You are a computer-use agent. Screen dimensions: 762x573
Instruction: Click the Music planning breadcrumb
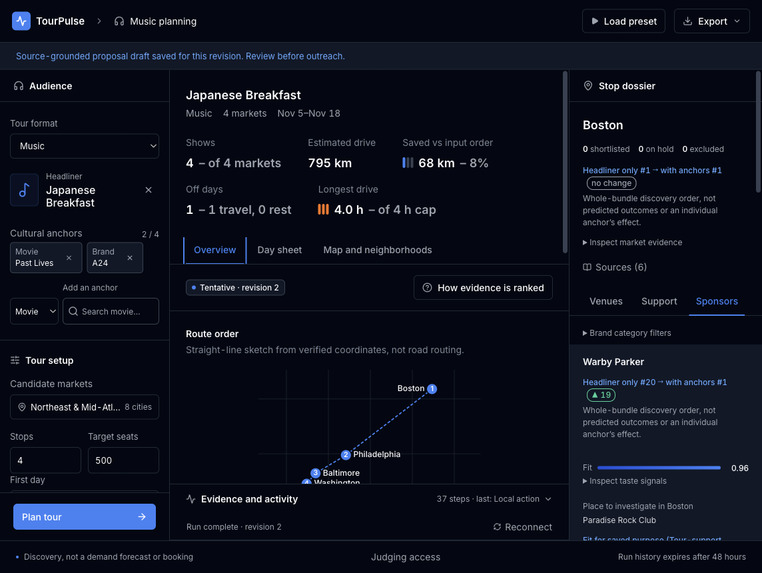tap(156, 21)
